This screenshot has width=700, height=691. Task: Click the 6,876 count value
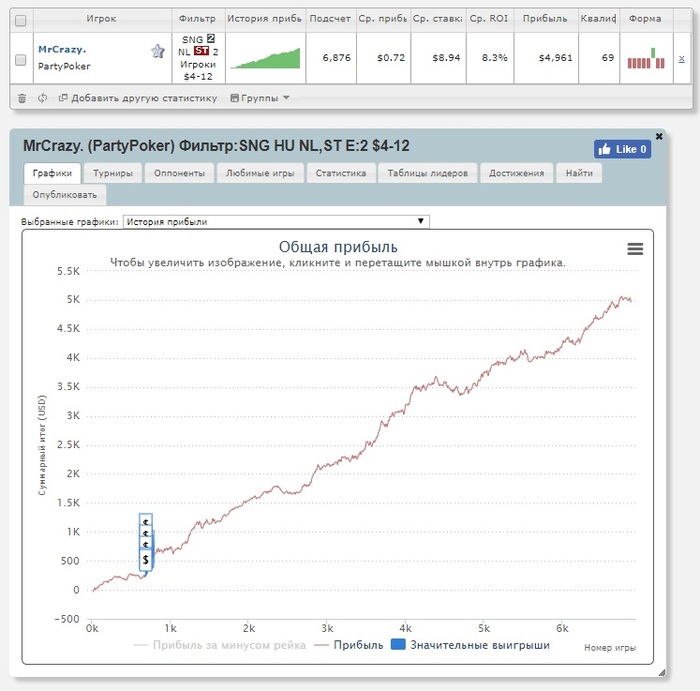click(337, 58)
